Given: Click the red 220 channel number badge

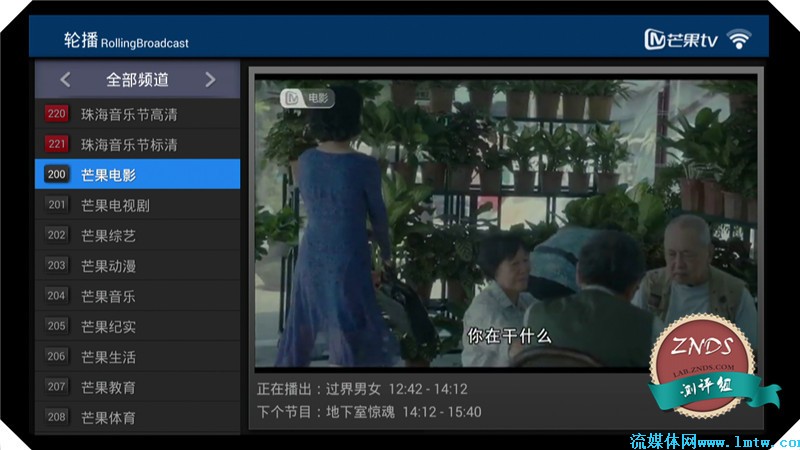Looking at the screenshot, I should click(x=57, y=114).
